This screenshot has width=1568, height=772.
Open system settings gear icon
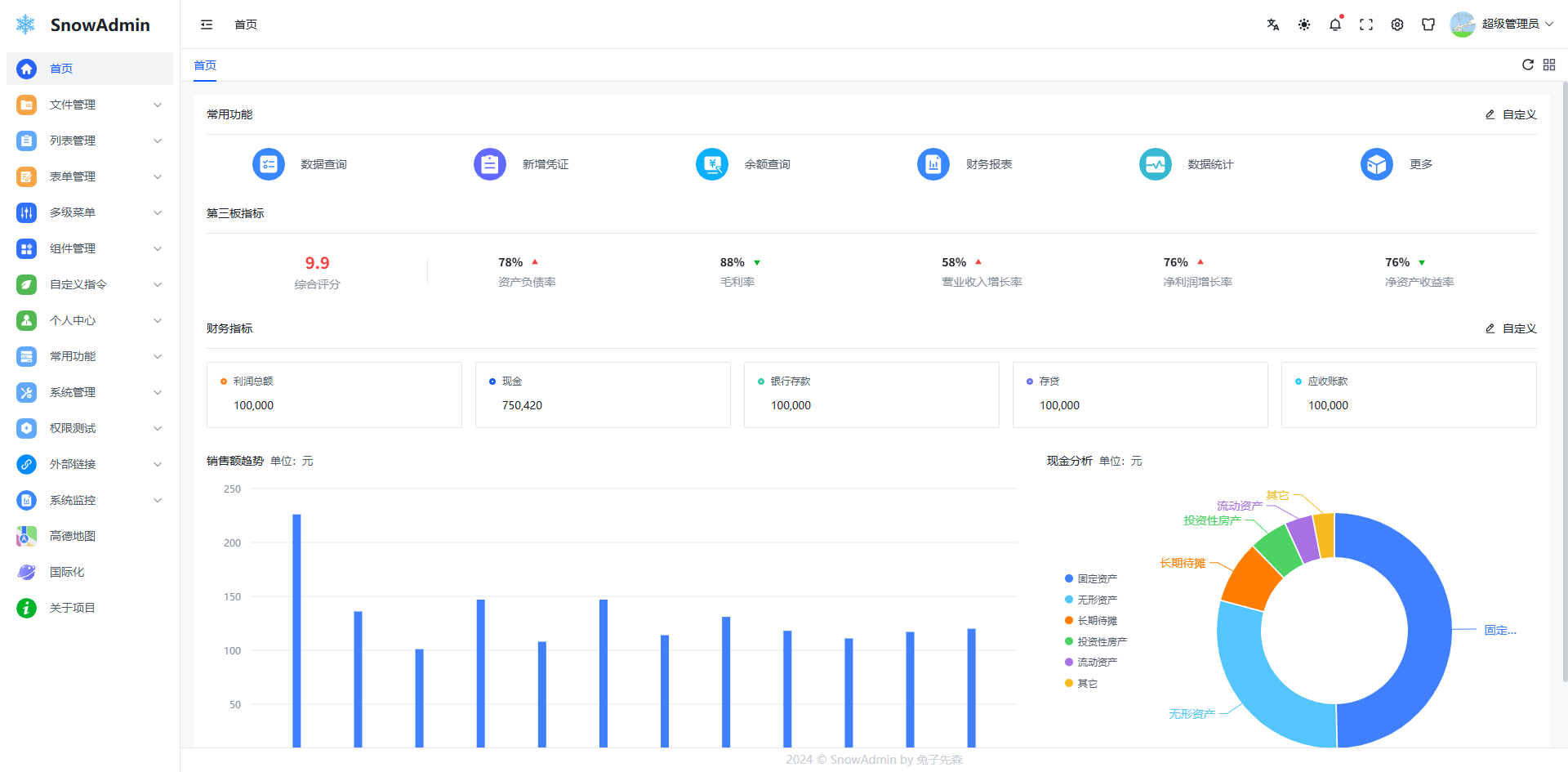(x=1397, y=25)
